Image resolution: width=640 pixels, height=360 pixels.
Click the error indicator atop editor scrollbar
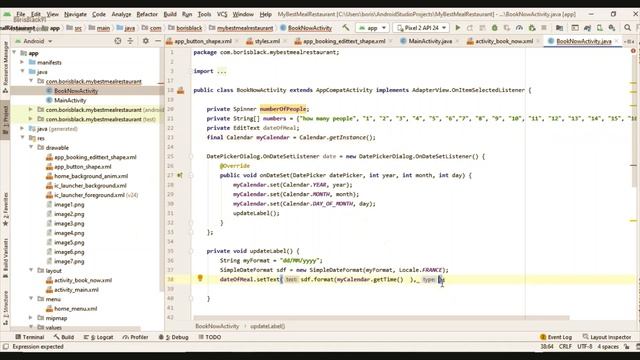(633, 51)
